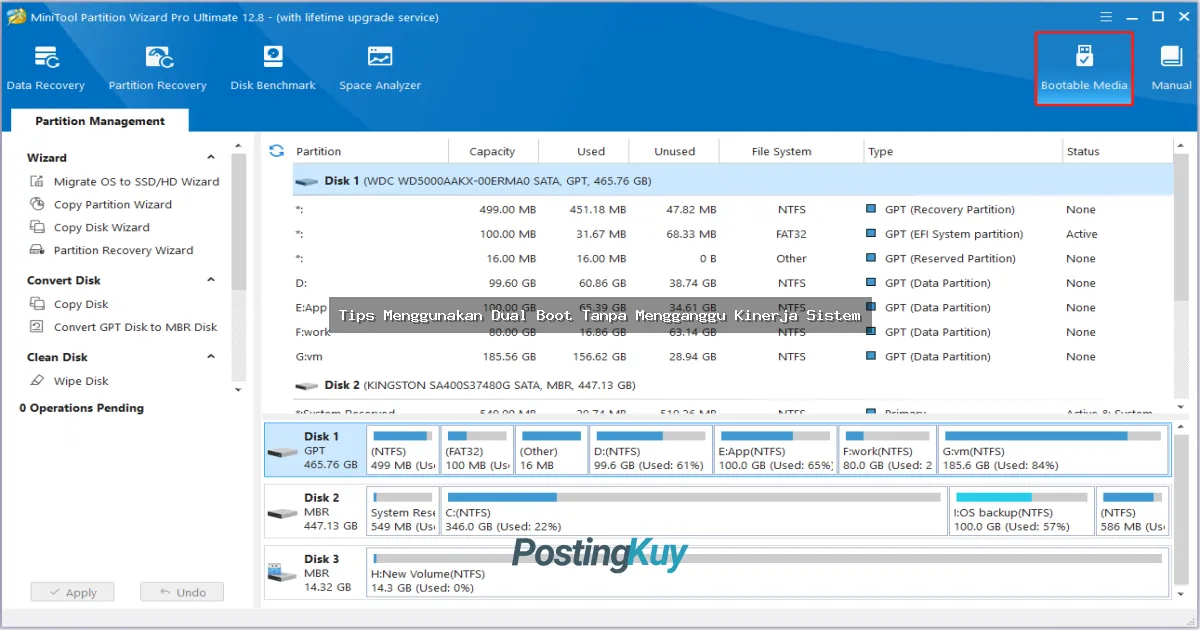
Task: Select D:(NTFS) 99.6 GB block
Action: 651,450
